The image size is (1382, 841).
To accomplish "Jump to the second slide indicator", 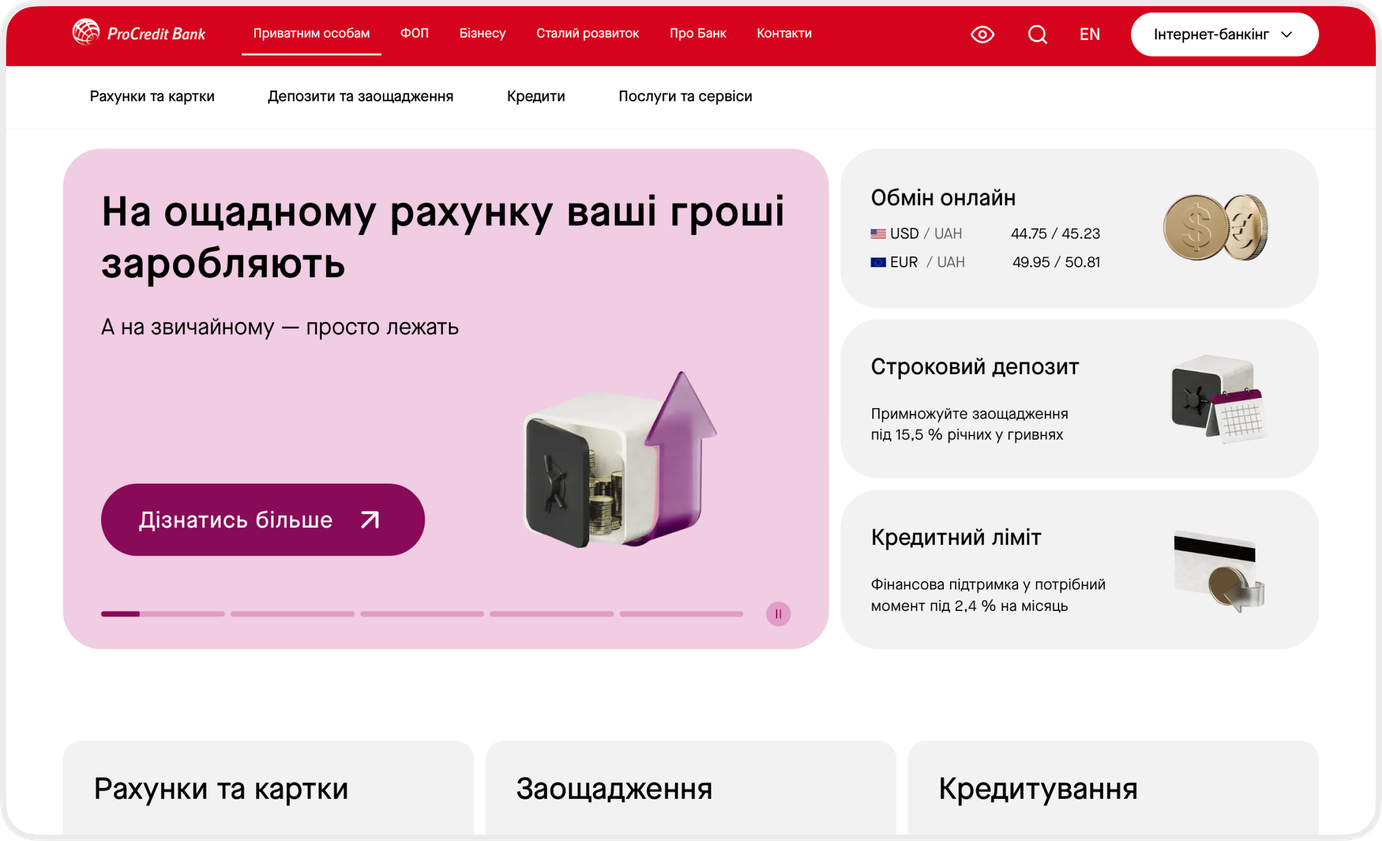I will pos(292,614).
